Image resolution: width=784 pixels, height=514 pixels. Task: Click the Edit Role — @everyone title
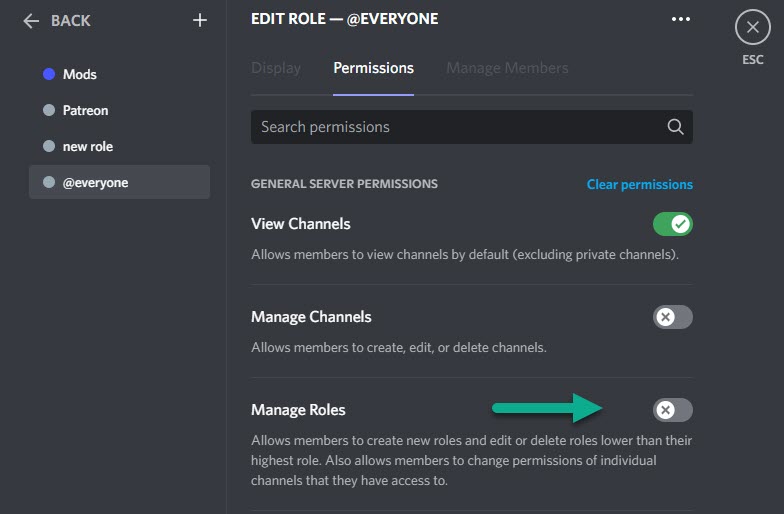click(344, 19)
